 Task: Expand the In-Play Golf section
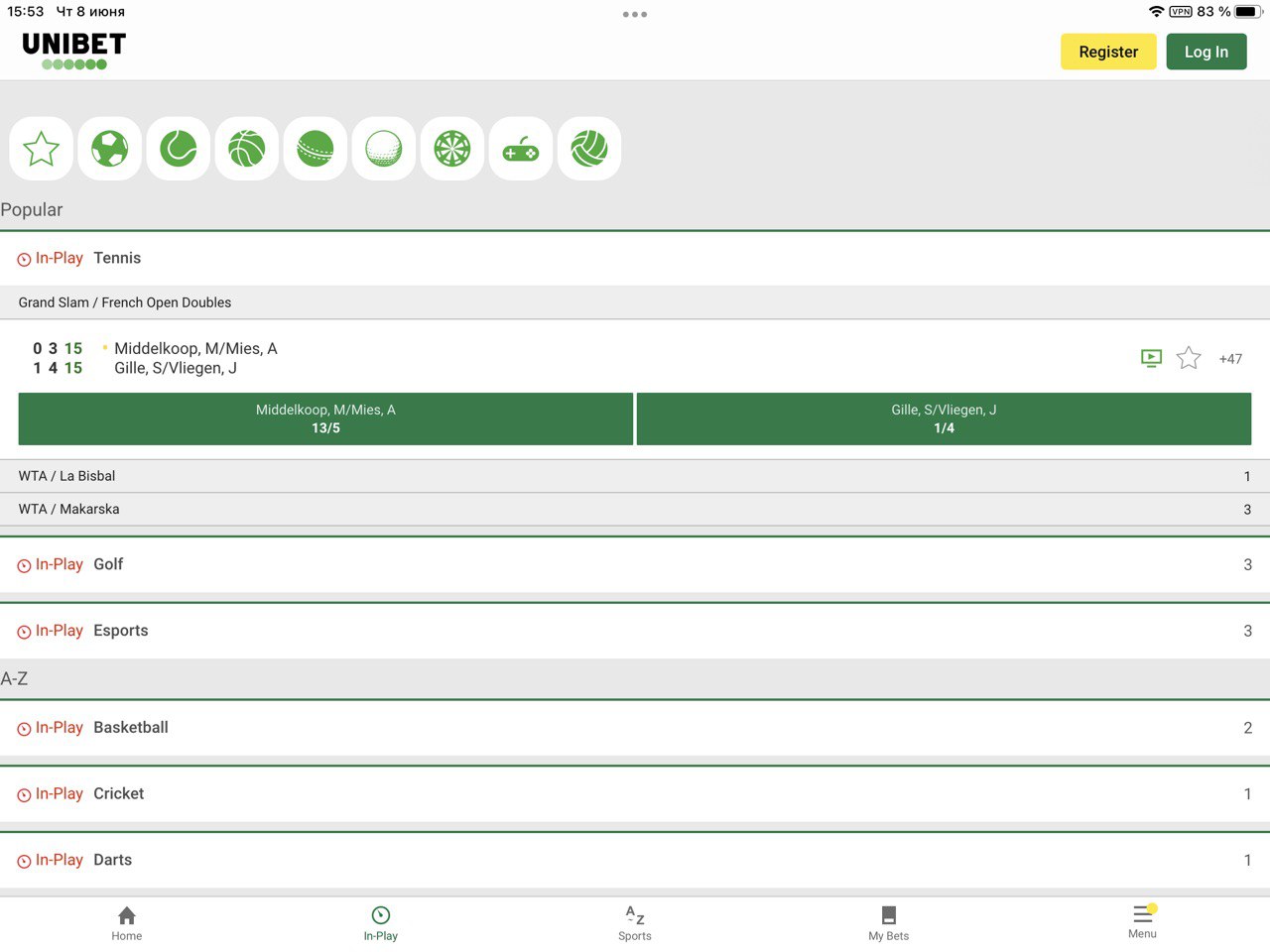click(x=635, y=564)
